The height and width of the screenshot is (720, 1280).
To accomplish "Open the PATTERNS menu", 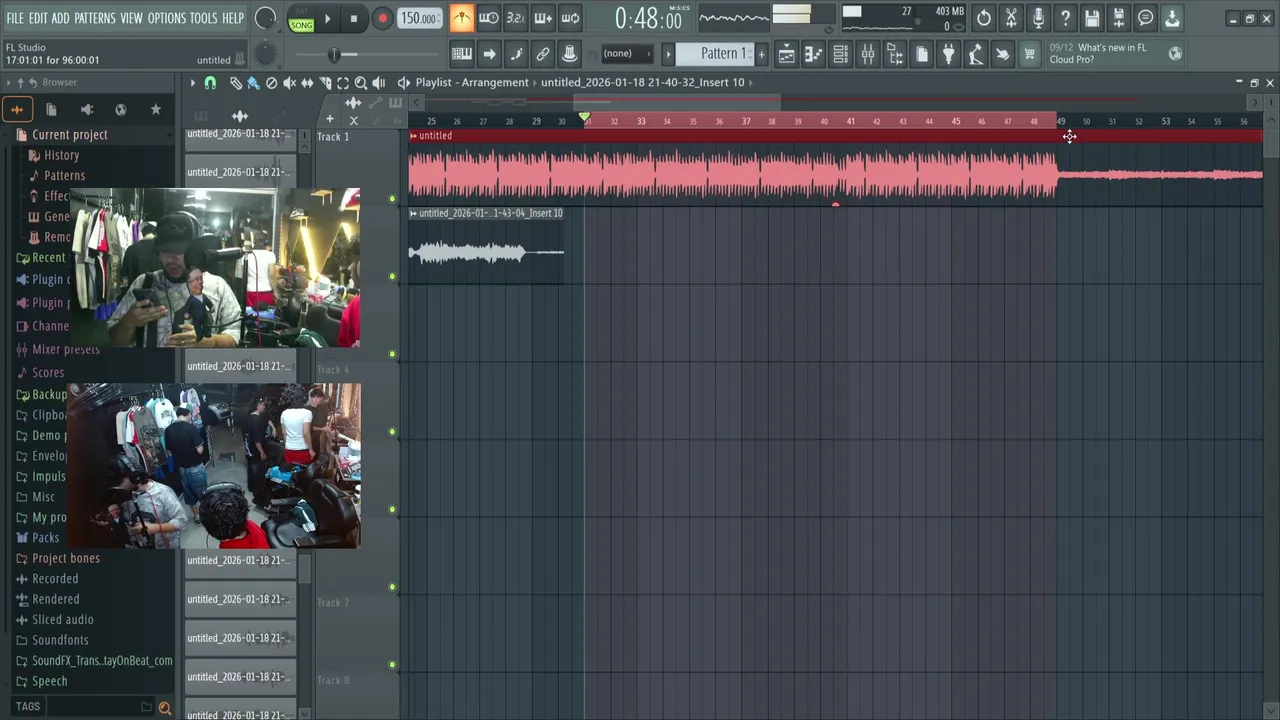I will click(95, 18).
